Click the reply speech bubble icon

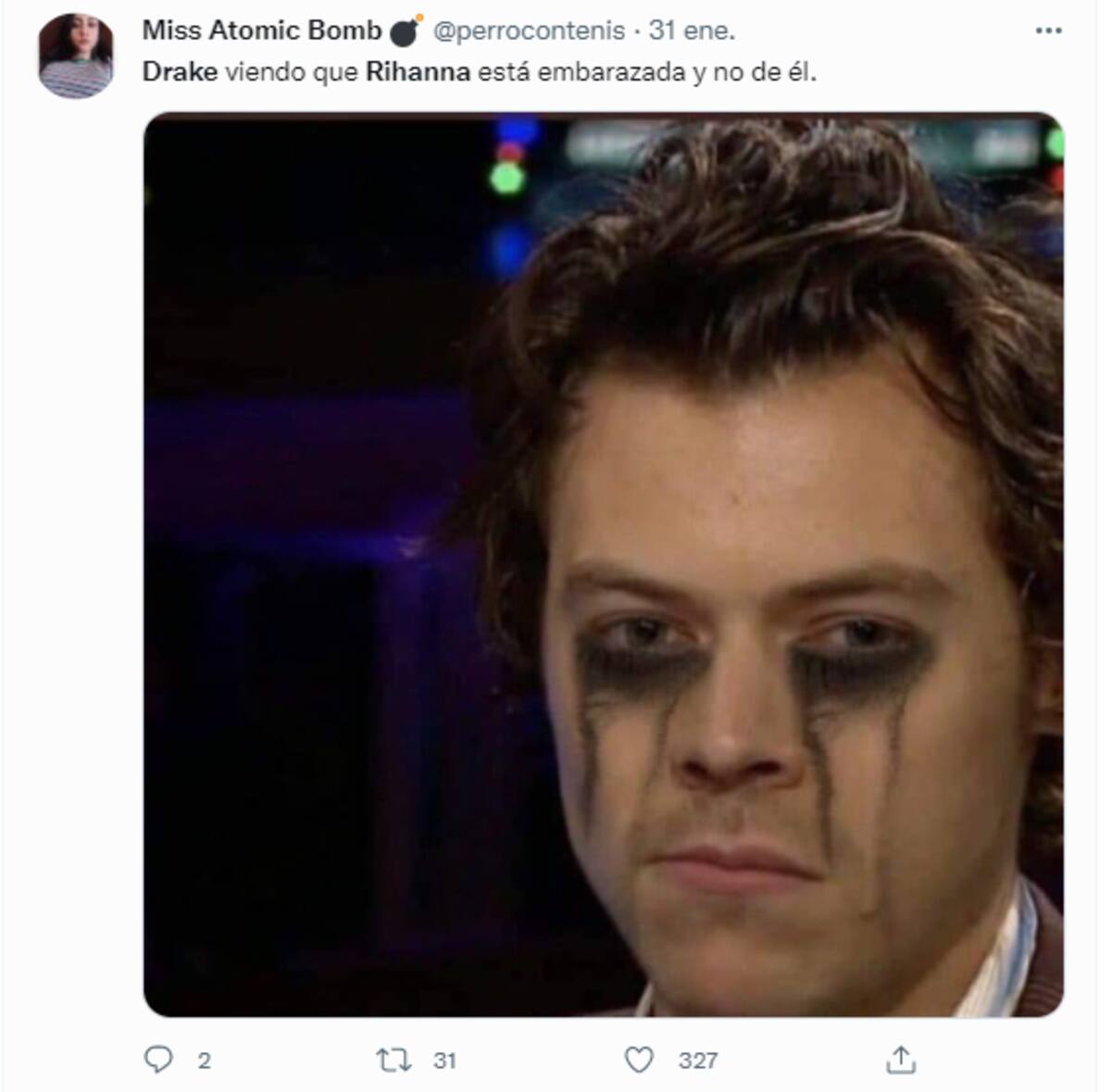pos(158,1059)
